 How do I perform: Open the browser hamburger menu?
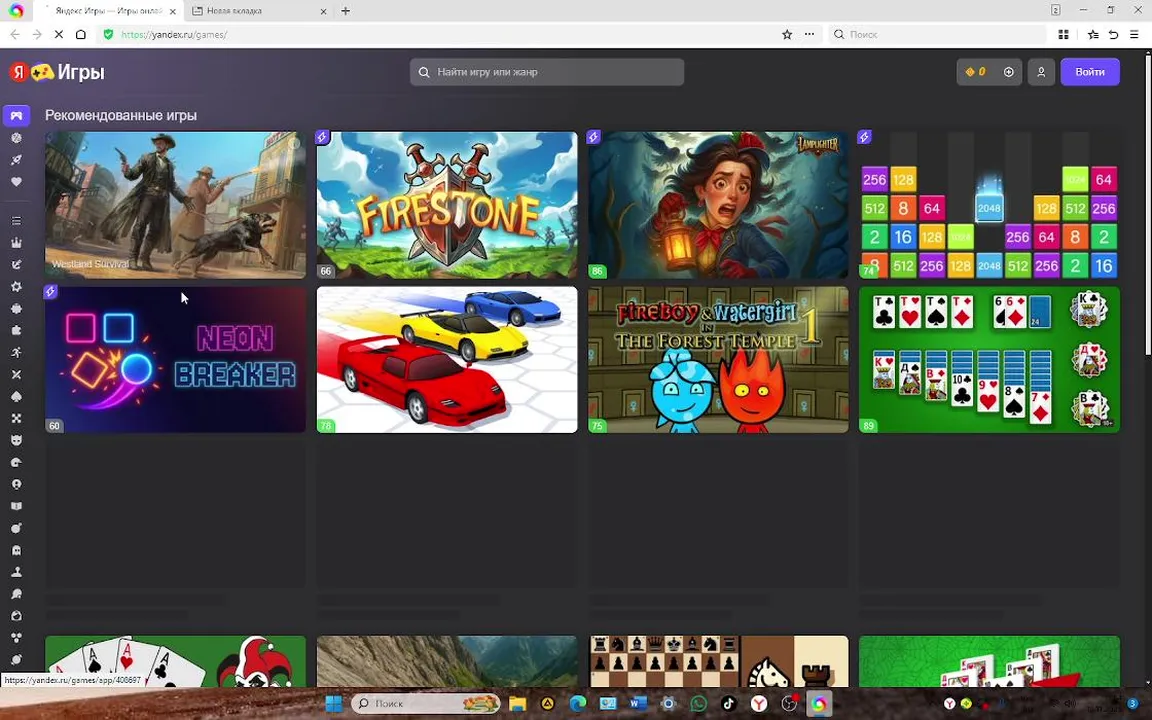click(1134, 35)
